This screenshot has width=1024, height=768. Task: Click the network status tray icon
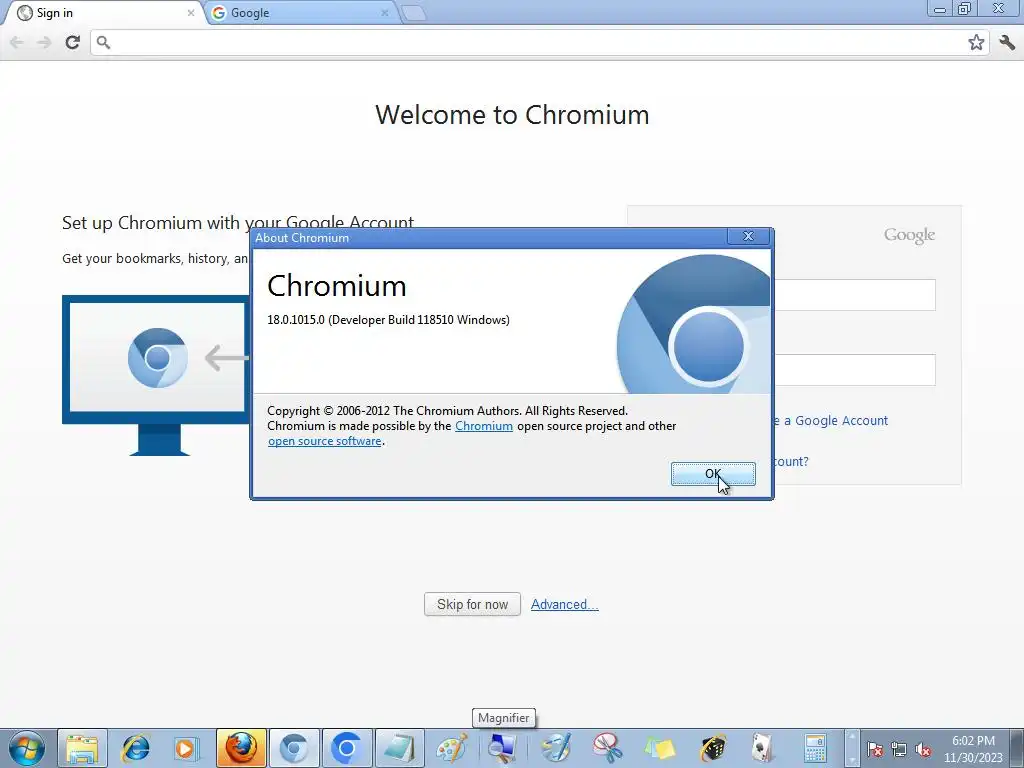click(899, 750)
